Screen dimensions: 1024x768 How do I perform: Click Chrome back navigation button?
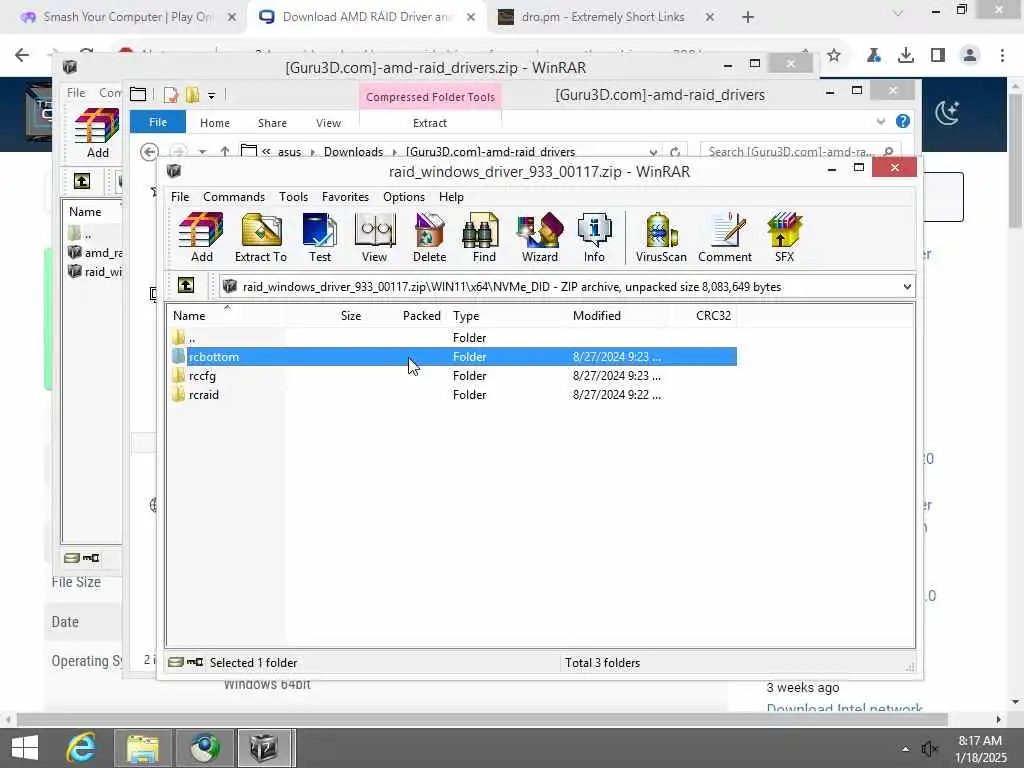22,55
